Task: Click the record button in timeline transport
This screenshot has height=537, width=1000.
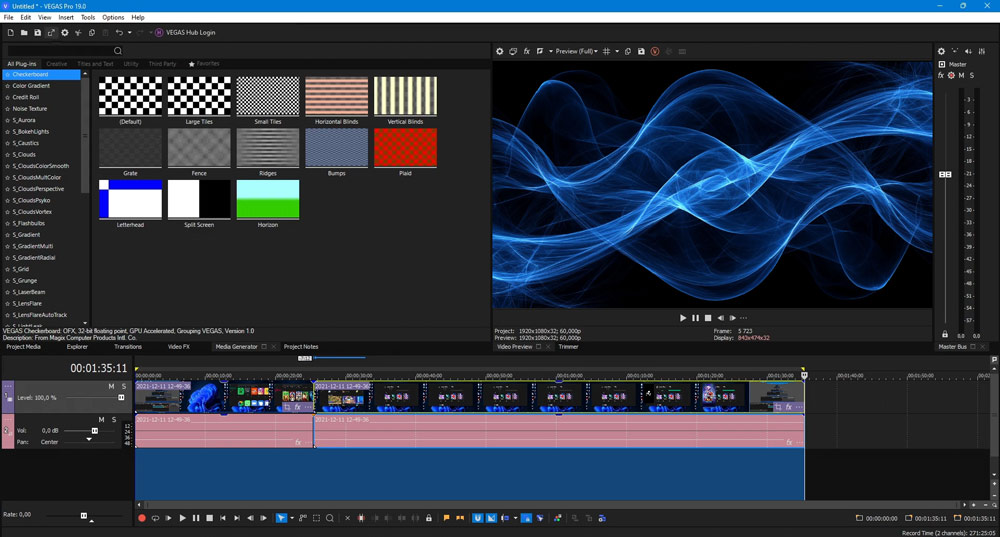Action: pos(142,518)
